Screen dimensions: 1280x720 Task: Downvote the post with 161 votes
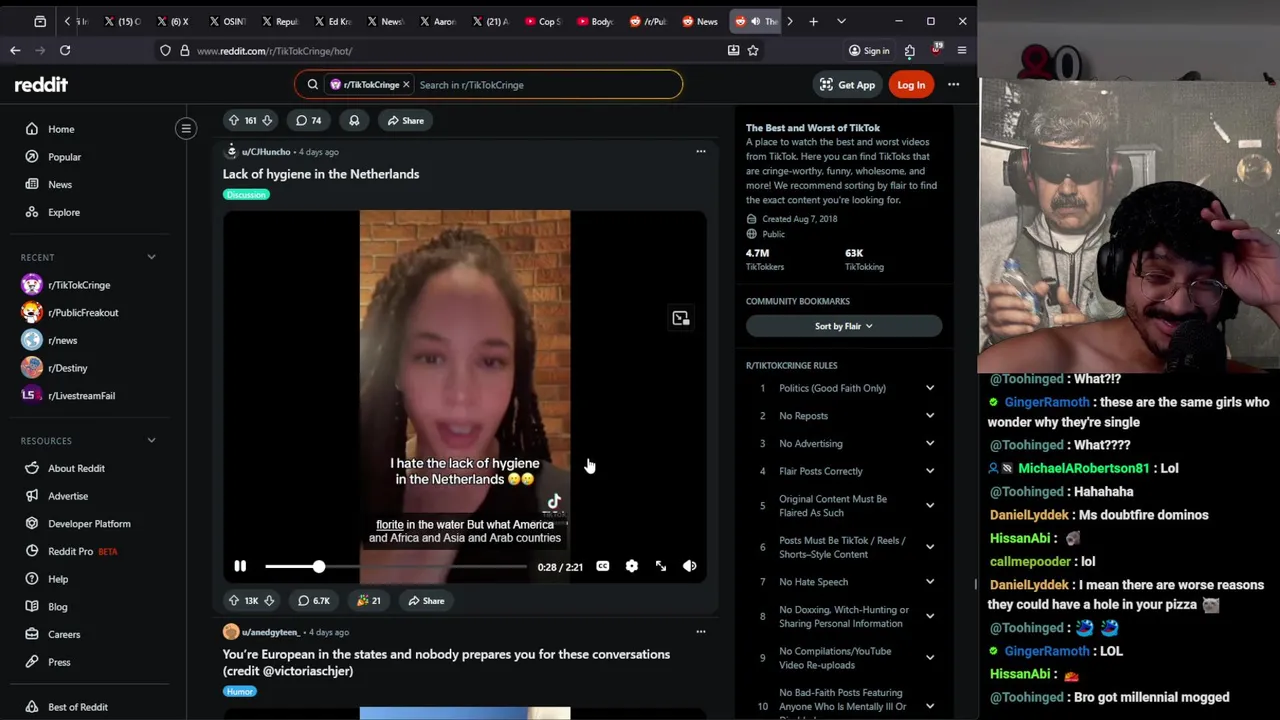click(x=267, y=121)
